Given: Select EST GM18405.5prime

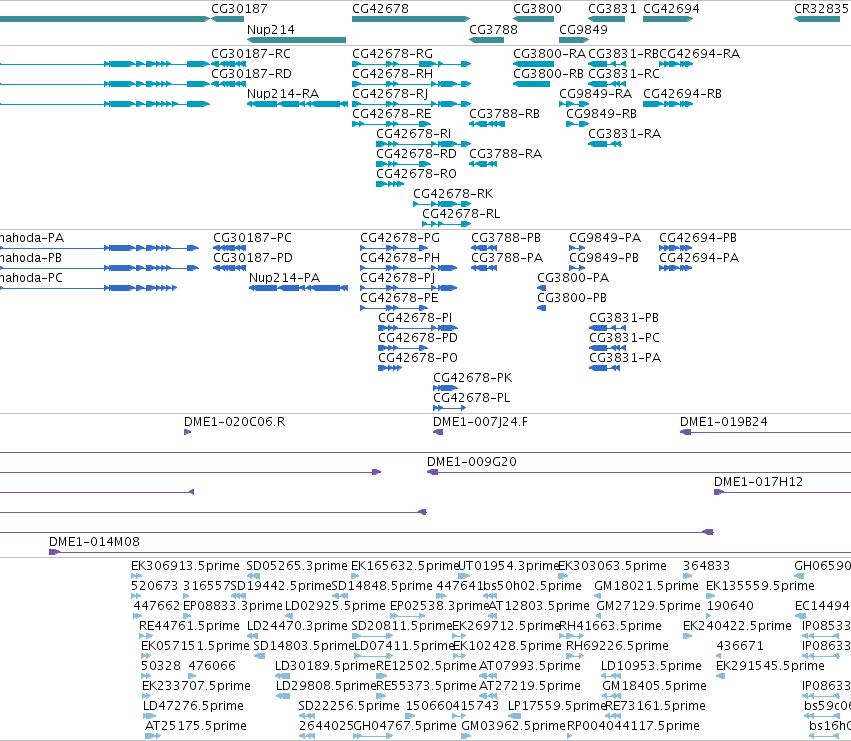Looking at the screenshot, I should pyautogui.click(x=654, y=686).
